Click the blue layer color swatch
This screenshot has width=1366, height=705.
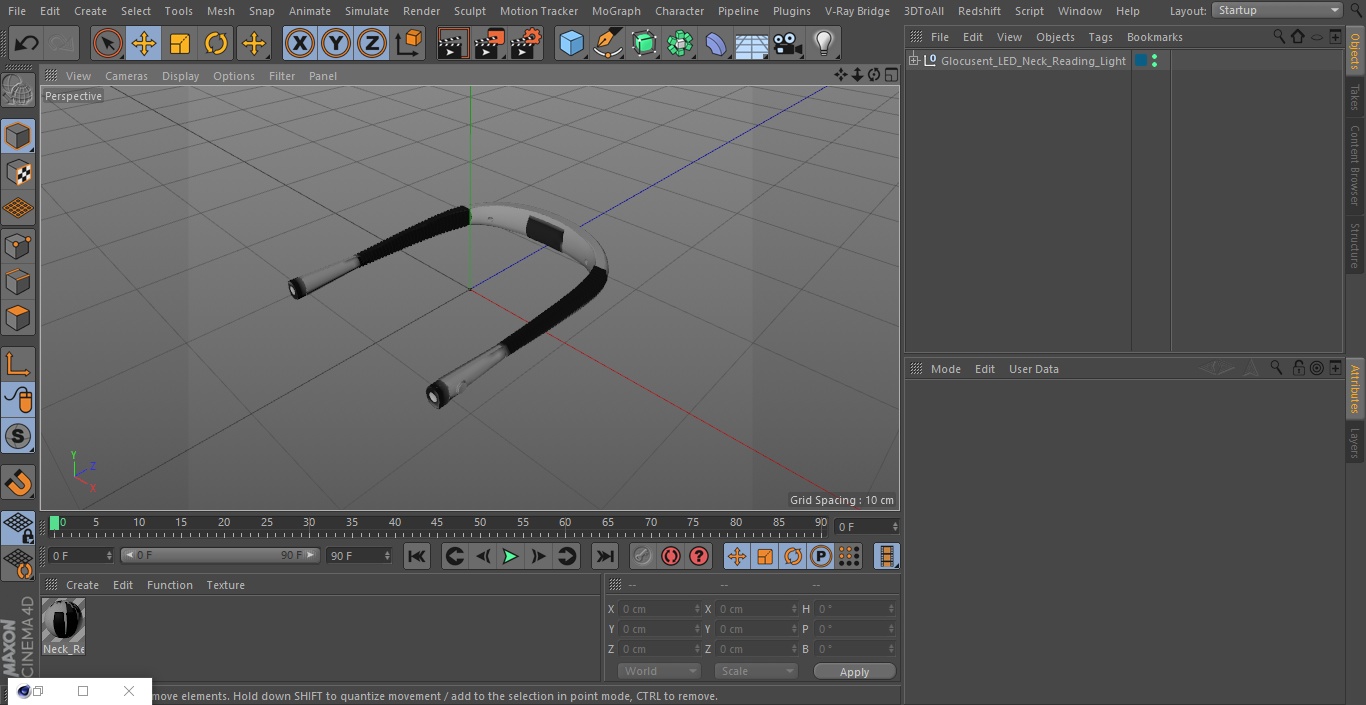1141,61
